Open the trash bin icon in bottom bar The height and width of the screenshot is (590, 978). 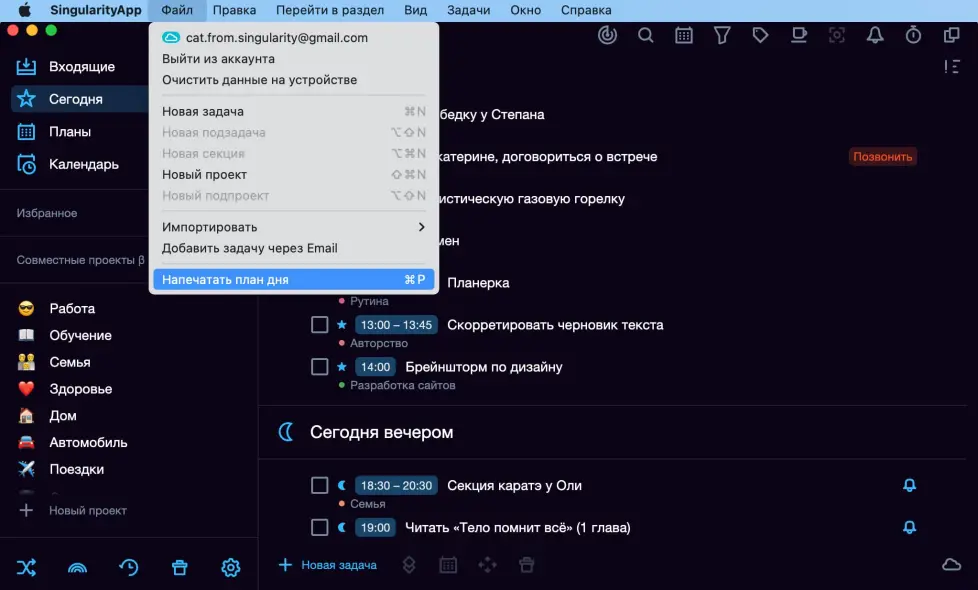[179, 567]
